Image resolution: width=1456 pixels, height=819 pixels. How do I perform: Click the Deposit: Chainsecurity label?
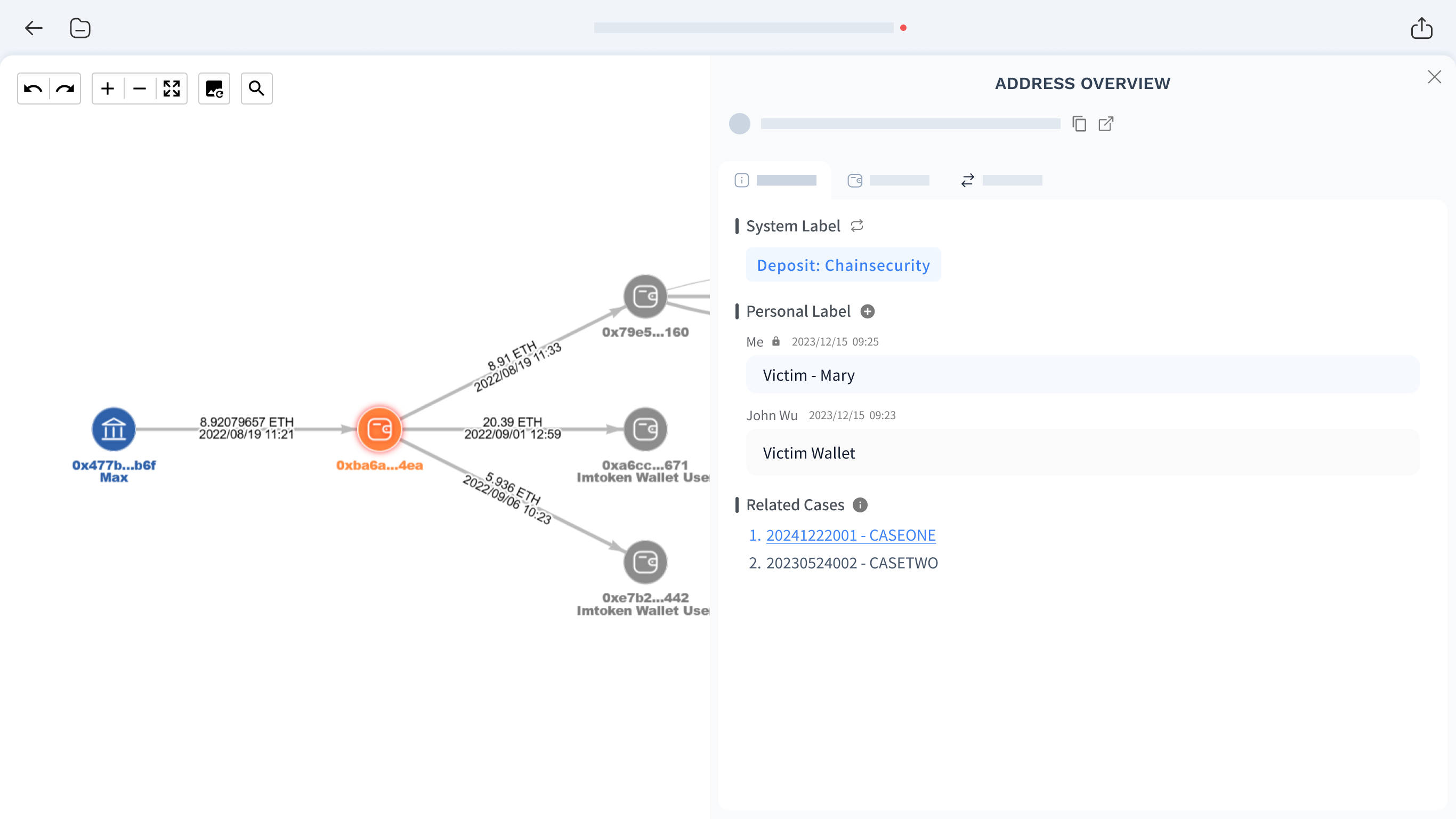click(843, 264)
